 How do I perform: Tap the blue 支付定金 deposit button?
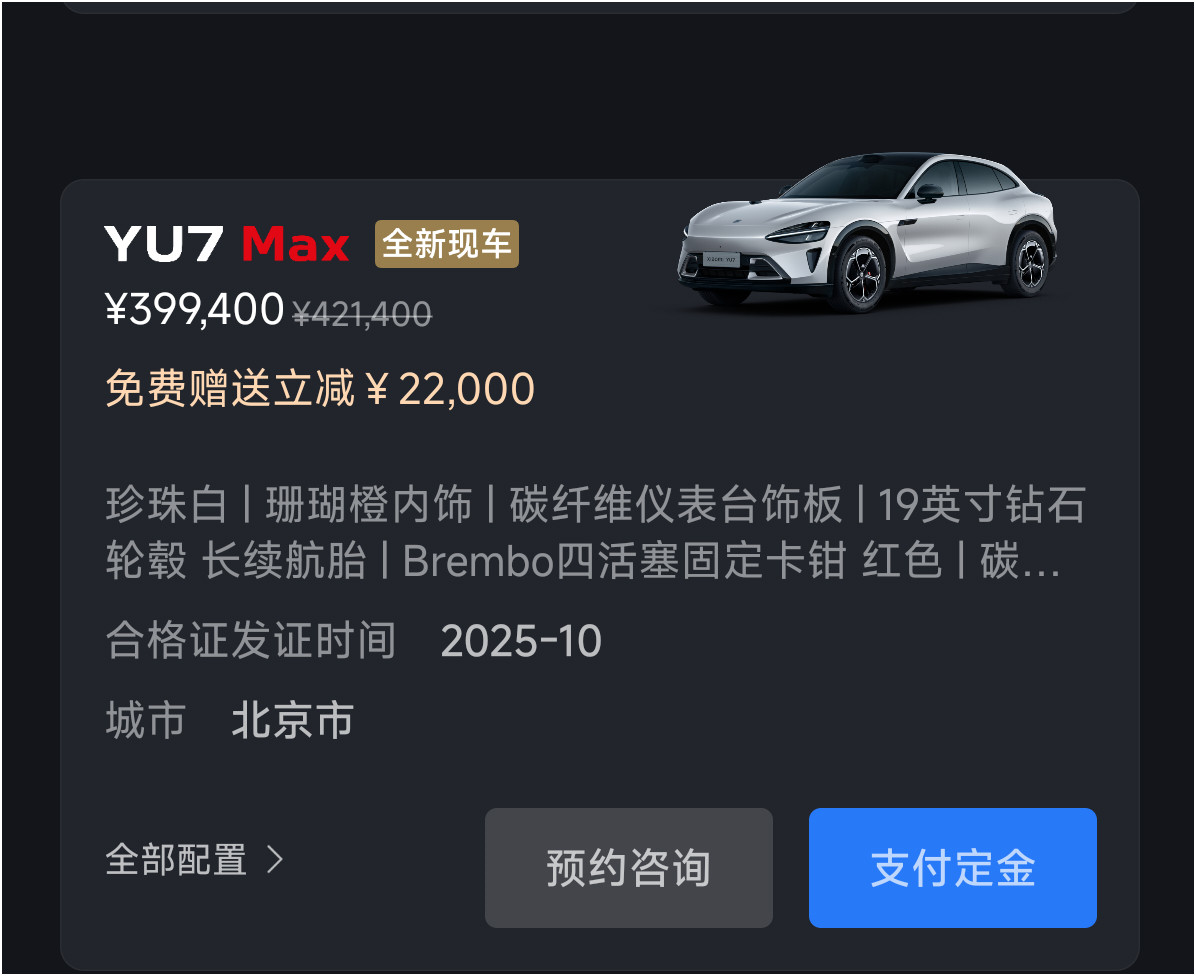953,868
